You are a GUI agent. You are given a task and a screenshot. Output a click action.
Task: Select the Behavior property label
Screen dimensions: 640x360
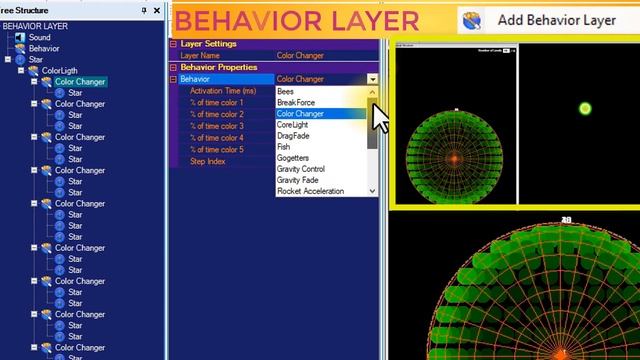point(195,79)
